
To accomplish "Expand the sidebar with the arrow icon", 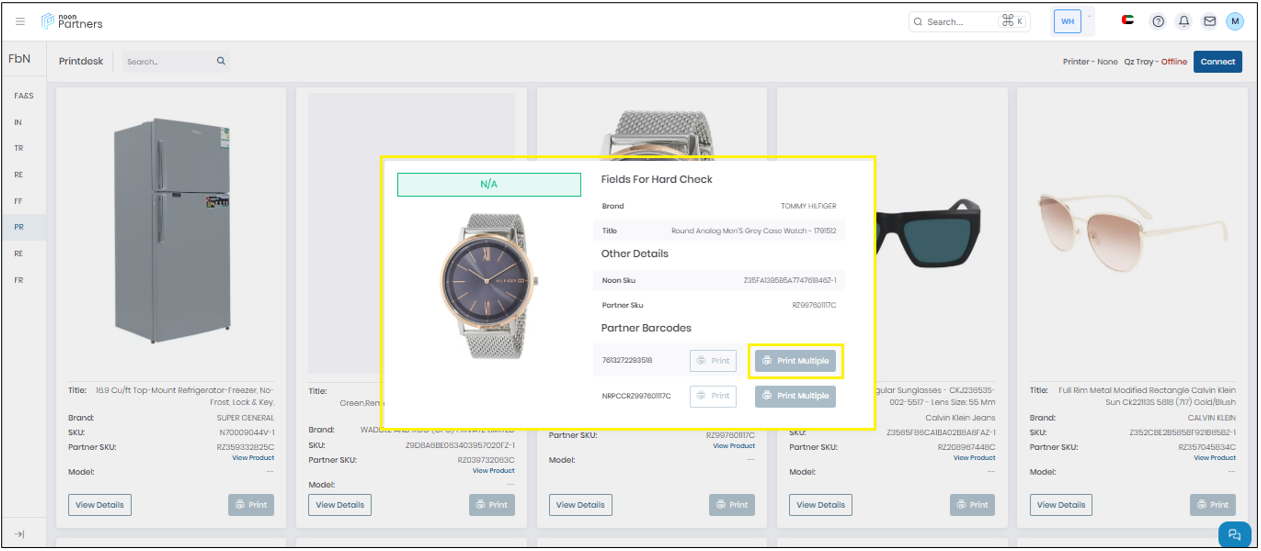I will pyautogui.click(x=19, y=534).
